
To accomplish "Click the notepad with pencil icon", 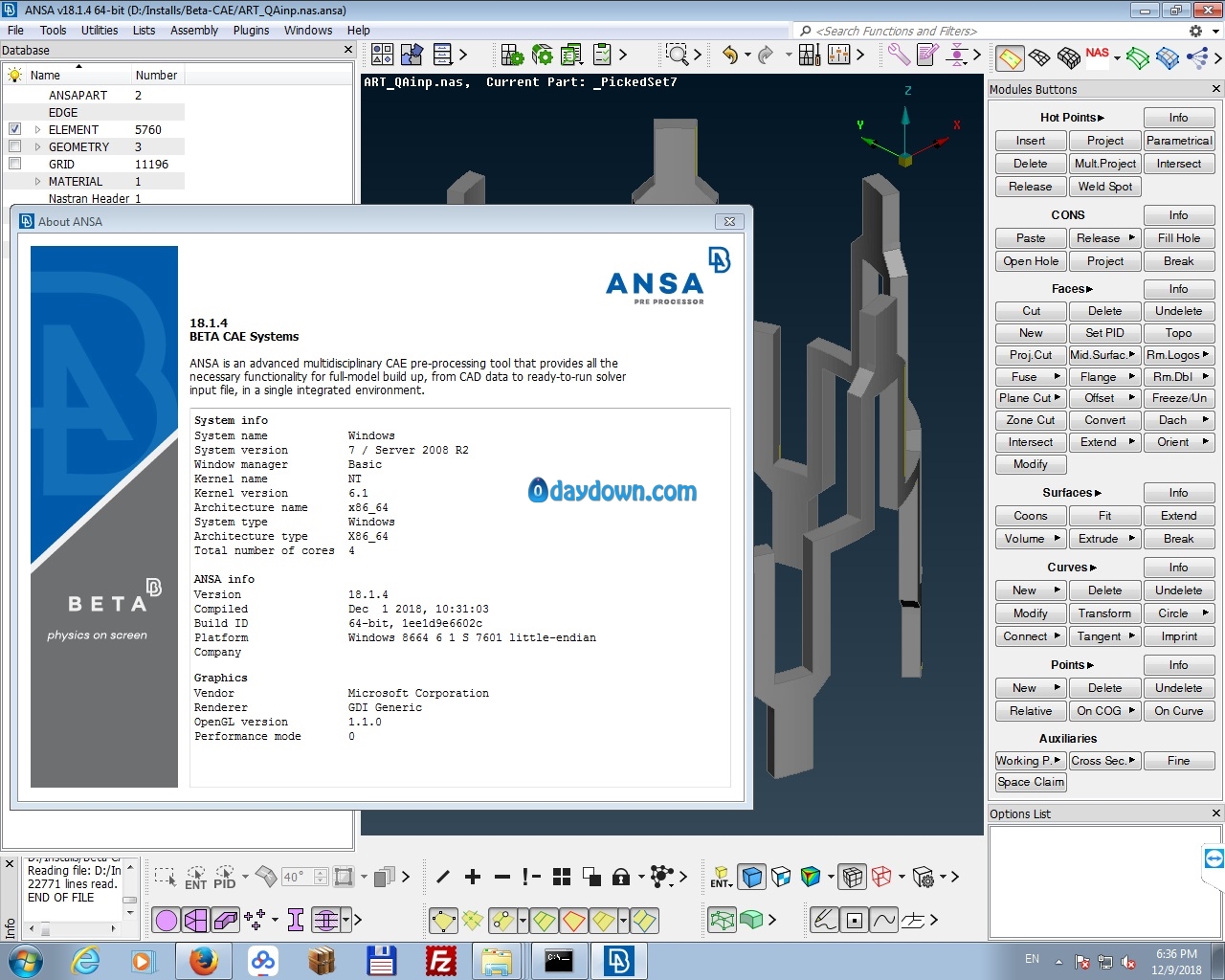I will tap(926, 55).
